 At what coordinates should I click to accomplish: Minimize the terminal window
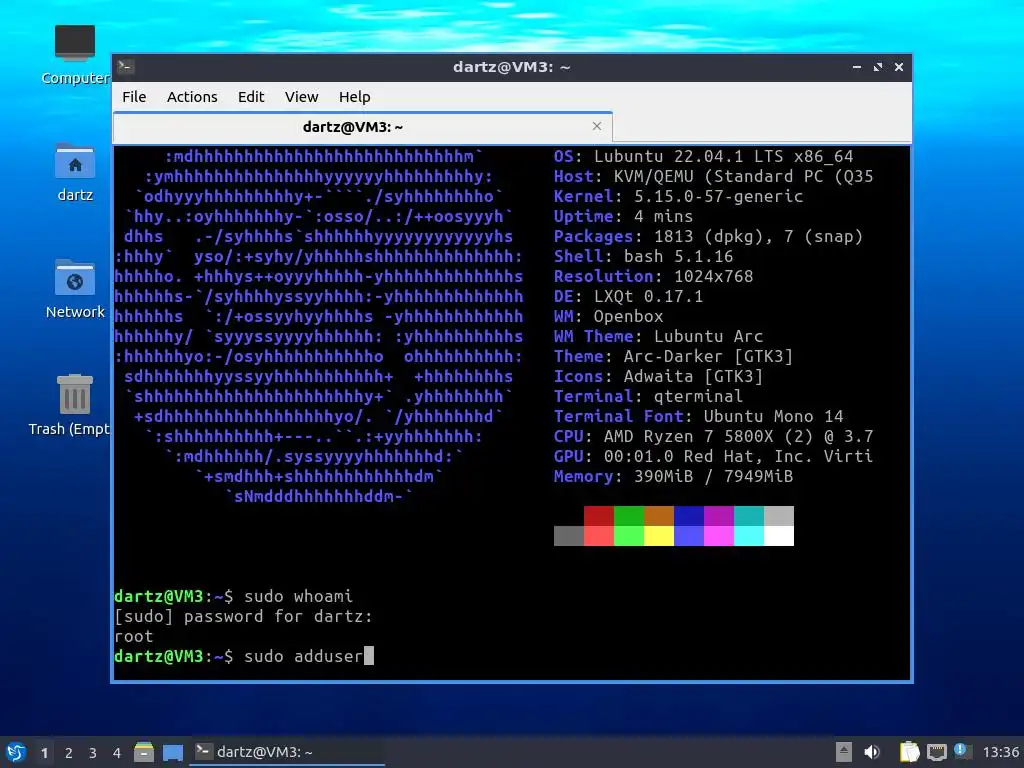pos(857,67)
